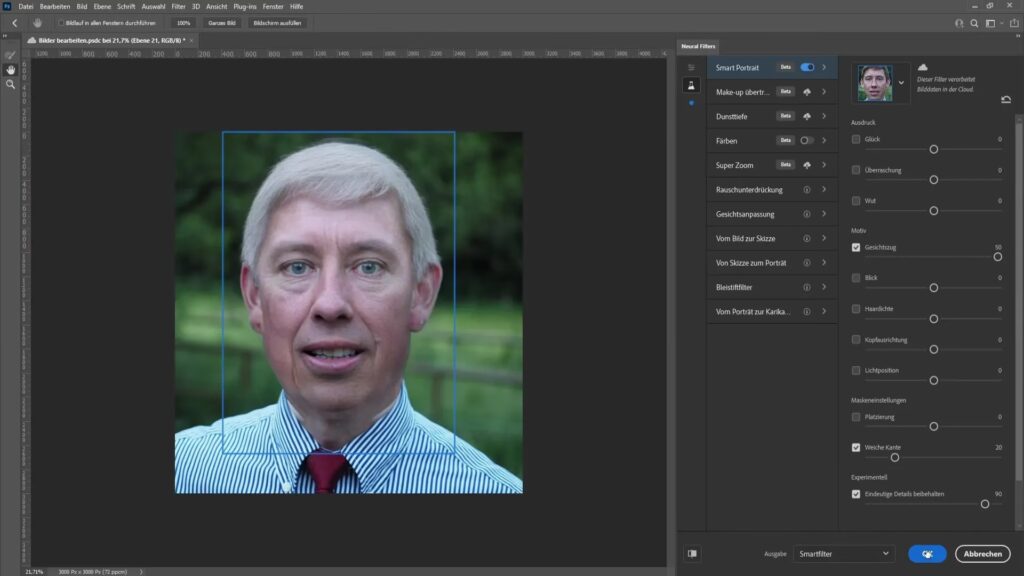Select the Zoom tool in left toolbar

tap(11, 85)
